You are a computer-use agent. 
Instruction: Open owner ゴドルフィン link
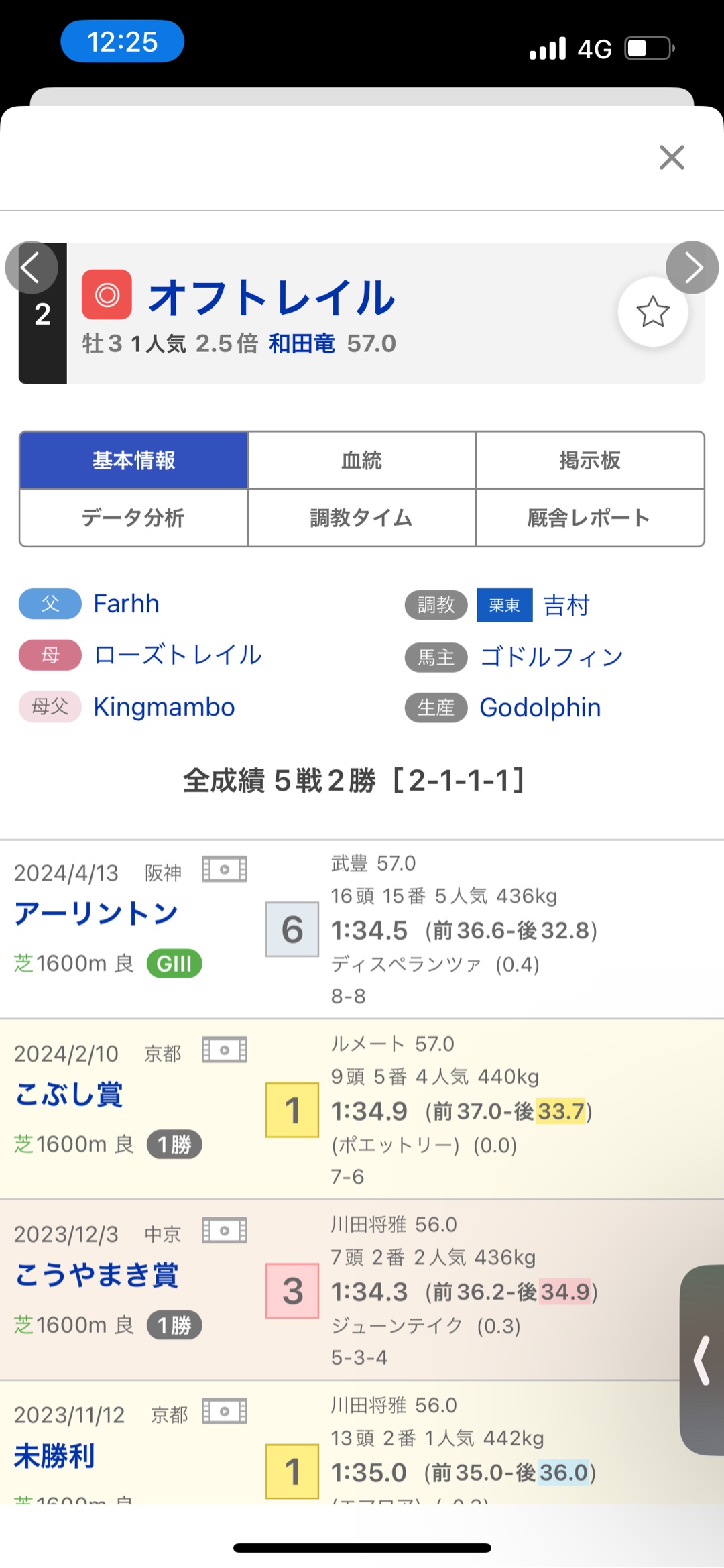coord(551,657)
